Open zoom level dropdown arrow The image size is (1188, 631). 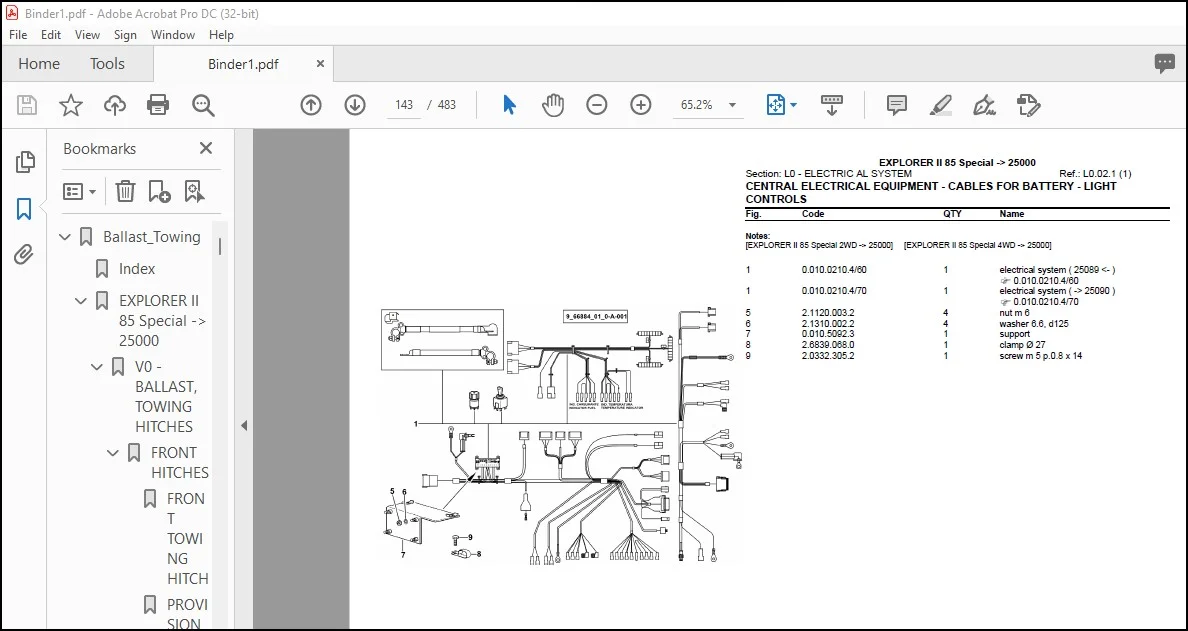pos(732,105)
